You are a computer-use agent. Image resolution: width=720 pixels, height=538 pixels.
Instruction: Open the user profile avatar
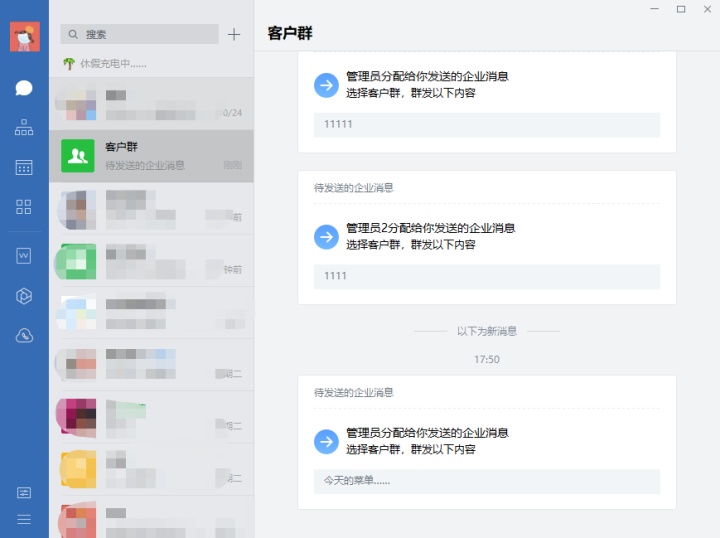[25, 36]
